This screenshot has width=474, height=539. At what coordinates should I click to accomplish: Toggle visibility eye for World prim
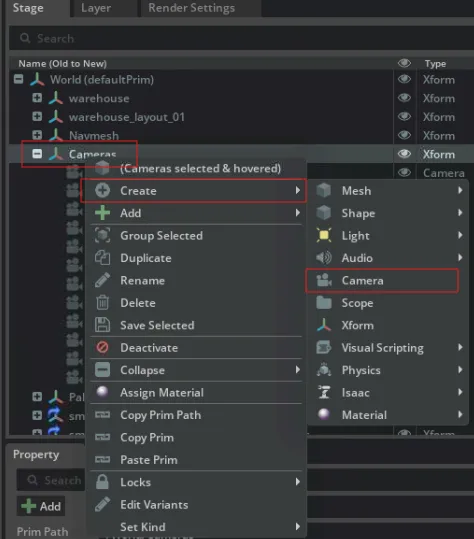point(404,79)
